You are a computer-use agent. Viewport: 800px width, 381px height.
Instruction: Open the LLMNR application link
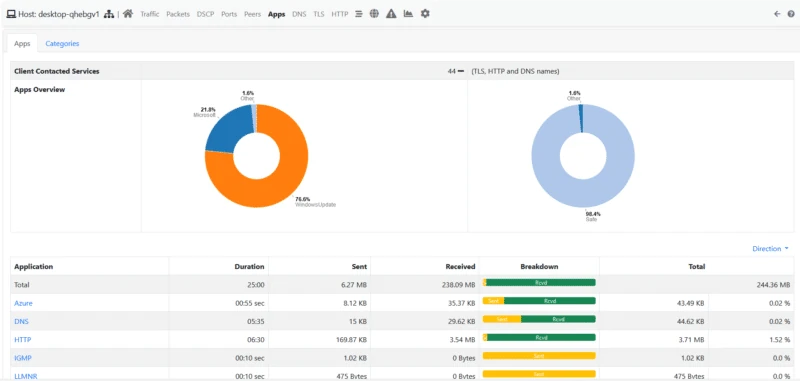click(x=26, y=376)
